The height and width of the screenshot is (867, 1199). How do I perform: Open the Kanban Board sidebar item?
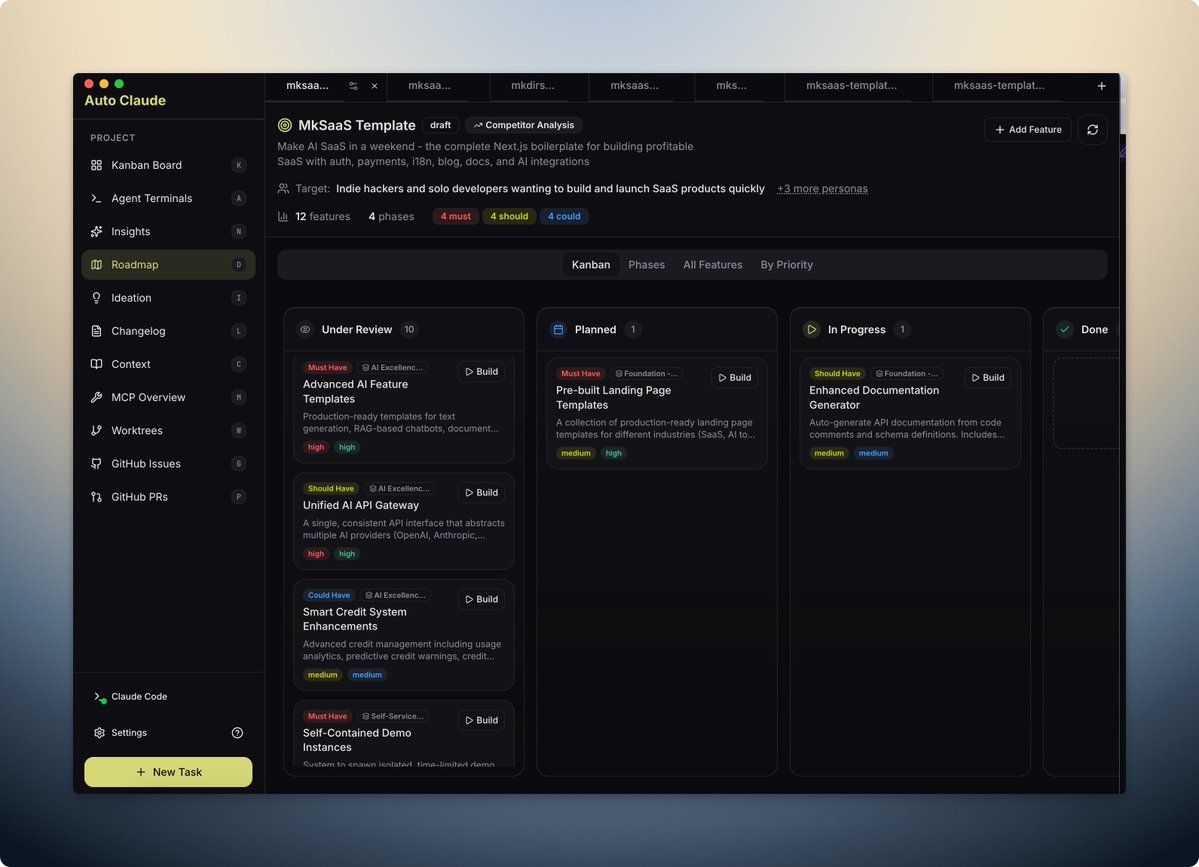click(167, 165)
